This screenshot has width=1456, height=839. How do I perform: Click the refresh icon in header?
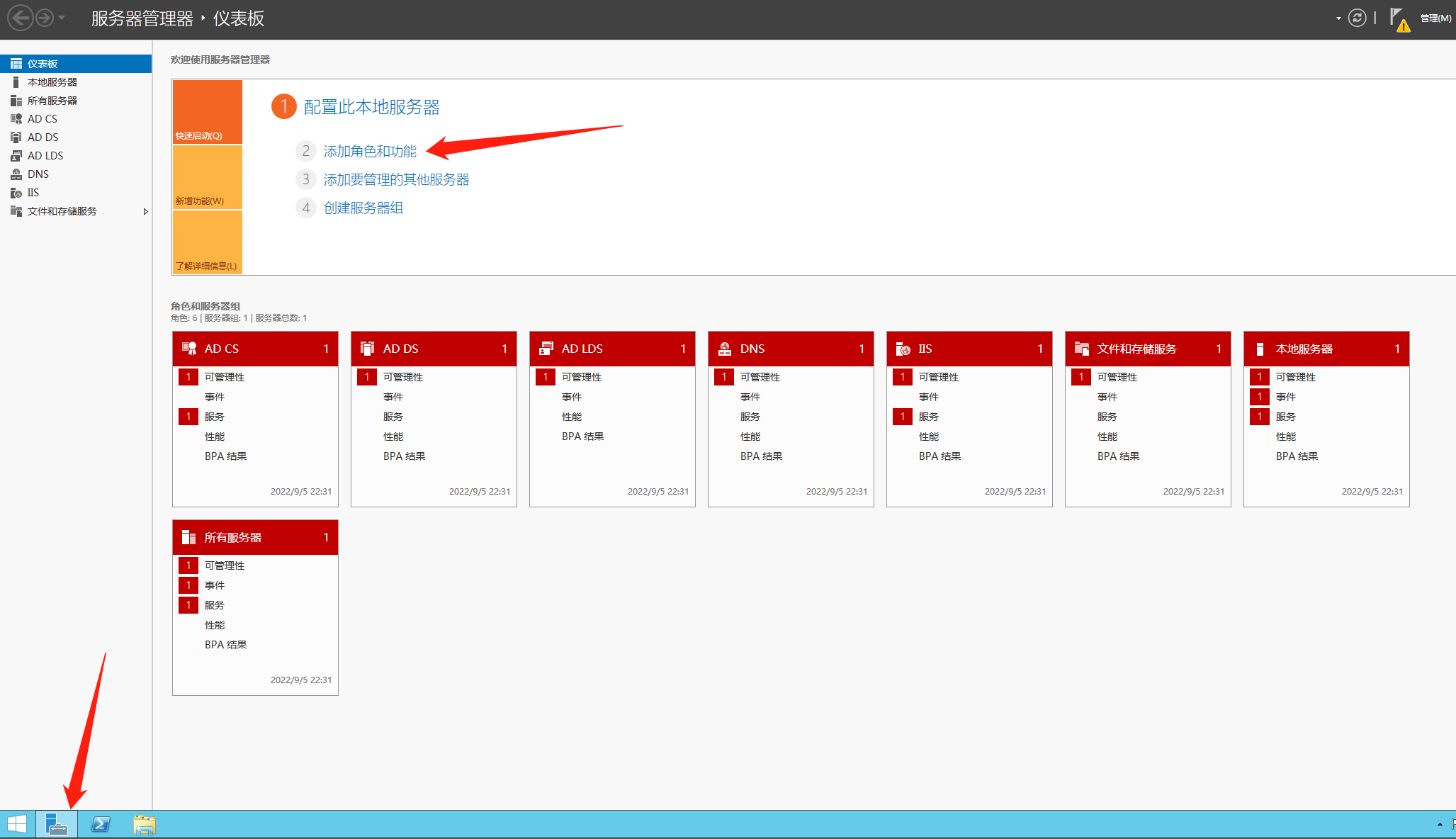click(x=1357, y=18)
